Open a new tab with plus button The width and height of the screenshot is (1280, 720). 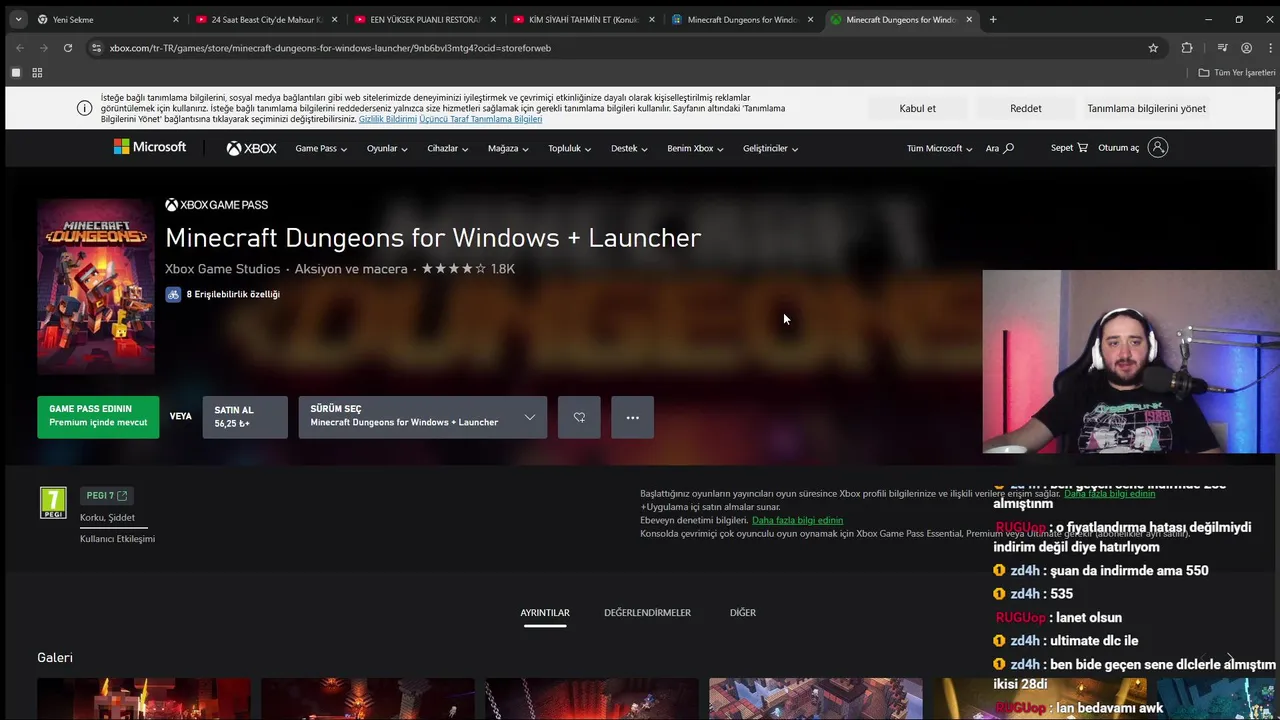click(x=993, y=19)
